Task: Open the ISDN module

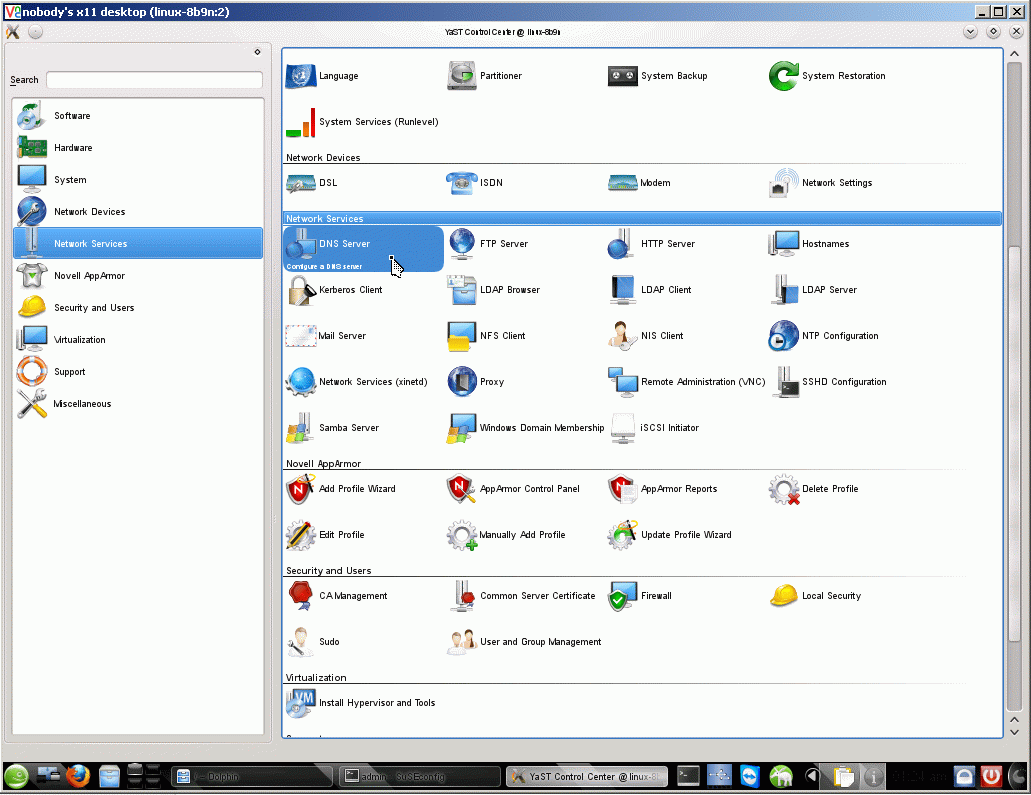Action: tap(475, 183)
